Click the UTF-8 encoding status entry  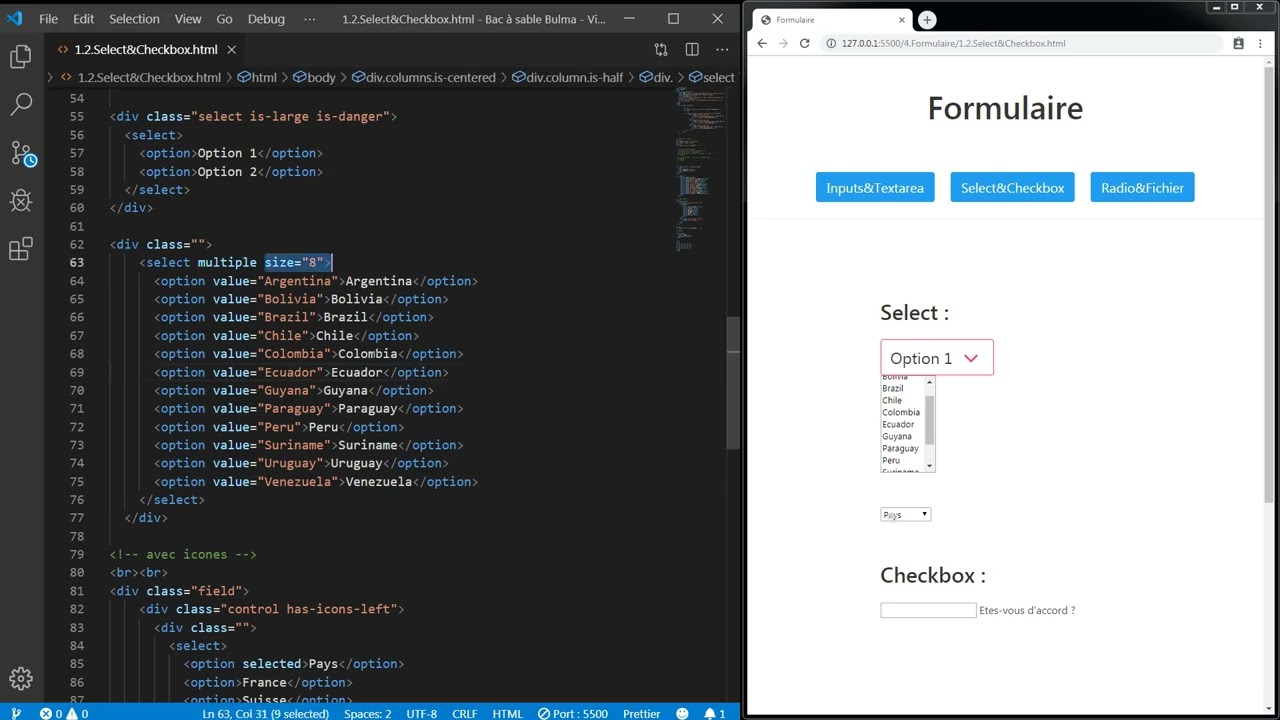421,713
